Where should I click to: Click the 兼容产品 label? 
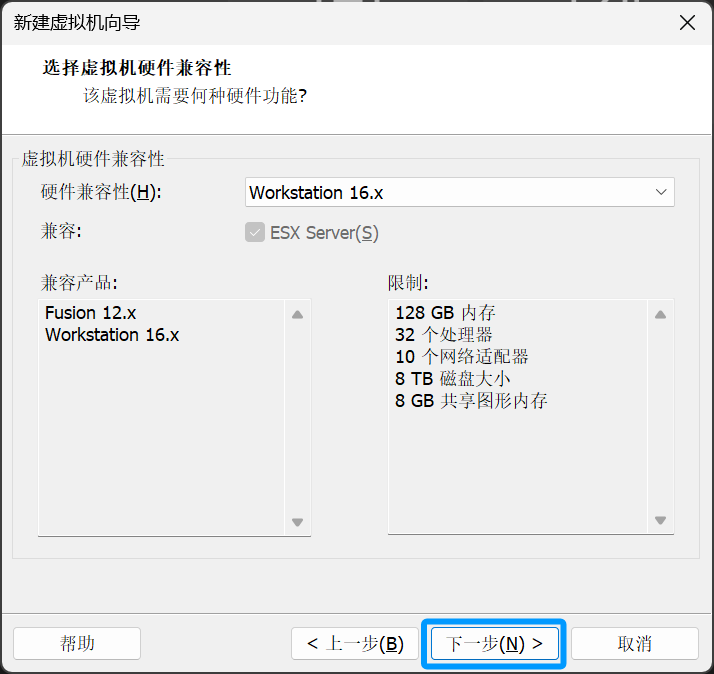pyautogui.click(x=79, y=283)
